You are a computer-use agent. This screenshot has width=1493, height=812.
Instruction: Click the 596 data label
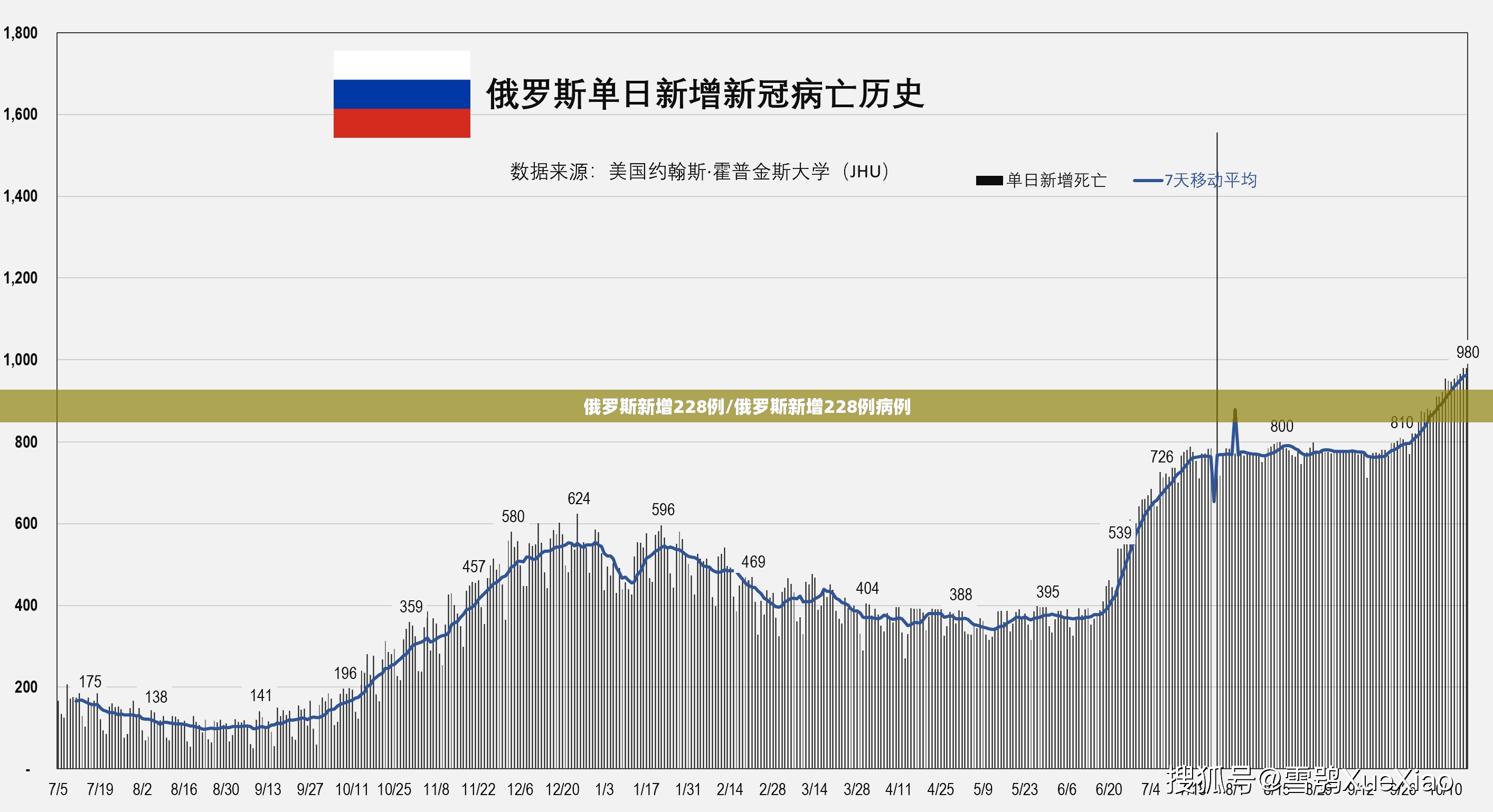click(x=663, y=509)
